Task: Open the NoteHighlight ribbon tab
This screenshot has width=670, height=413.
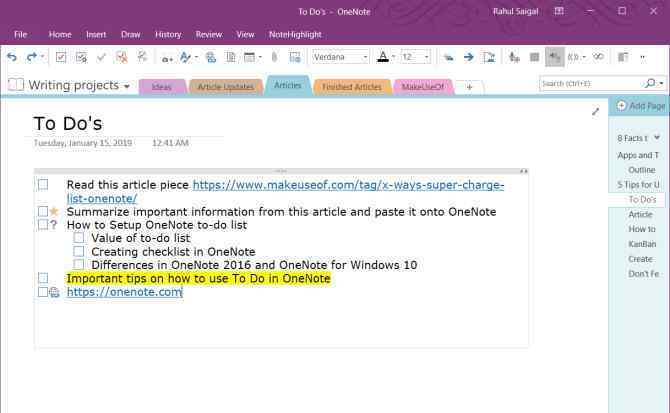Action: pos(295,35)
